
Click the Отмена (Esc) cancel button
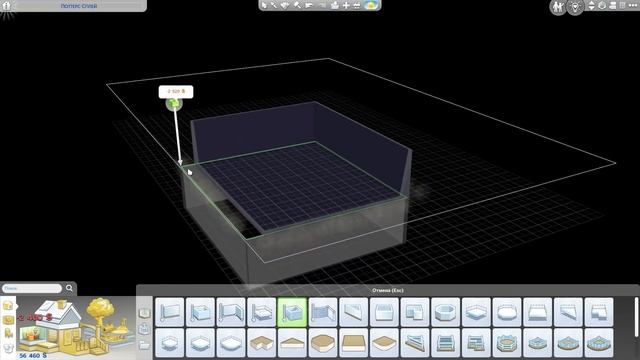coord(388,290)
